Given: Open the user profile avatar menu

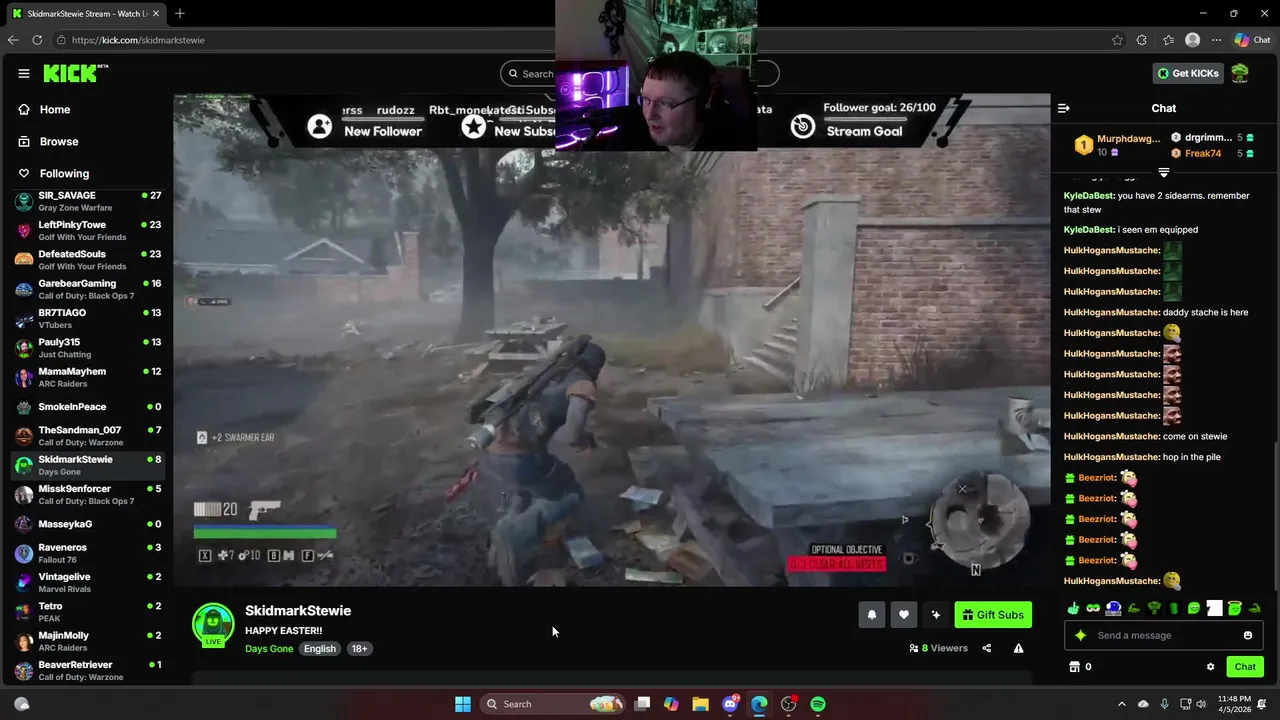Looking at the screenshot, I should (1240, 73).
